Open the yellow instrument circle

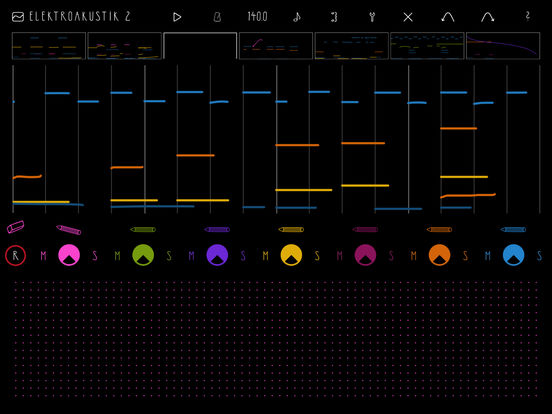click(x=291, y=255)
